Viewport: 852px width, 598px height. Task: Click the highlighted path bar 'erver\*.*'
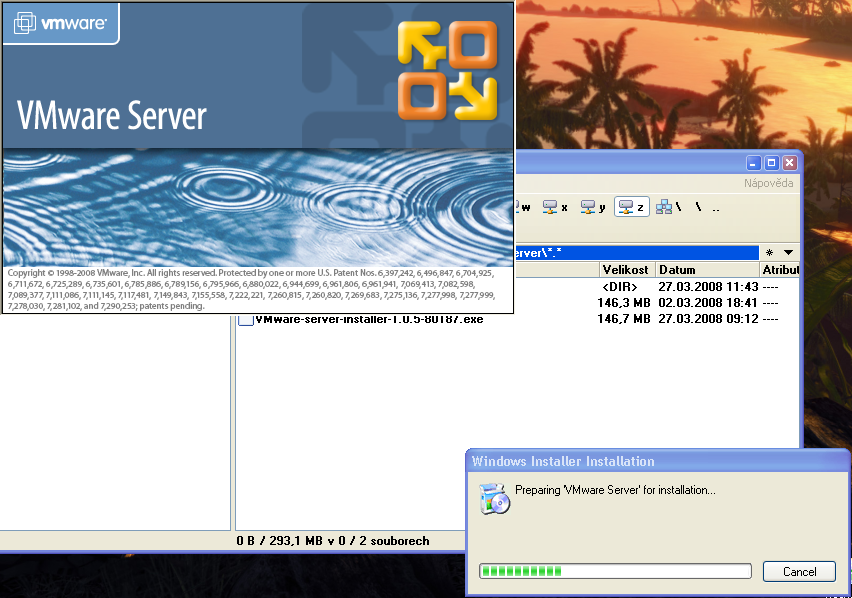[x=636, y=253]
